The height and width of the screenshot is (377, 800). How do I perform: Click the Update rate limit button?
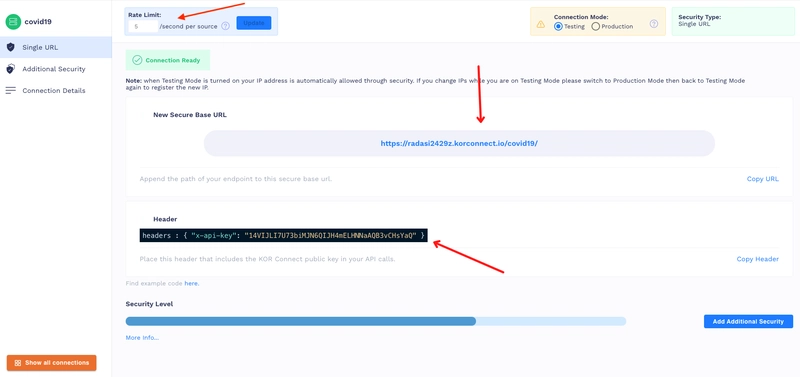[254, 23]
